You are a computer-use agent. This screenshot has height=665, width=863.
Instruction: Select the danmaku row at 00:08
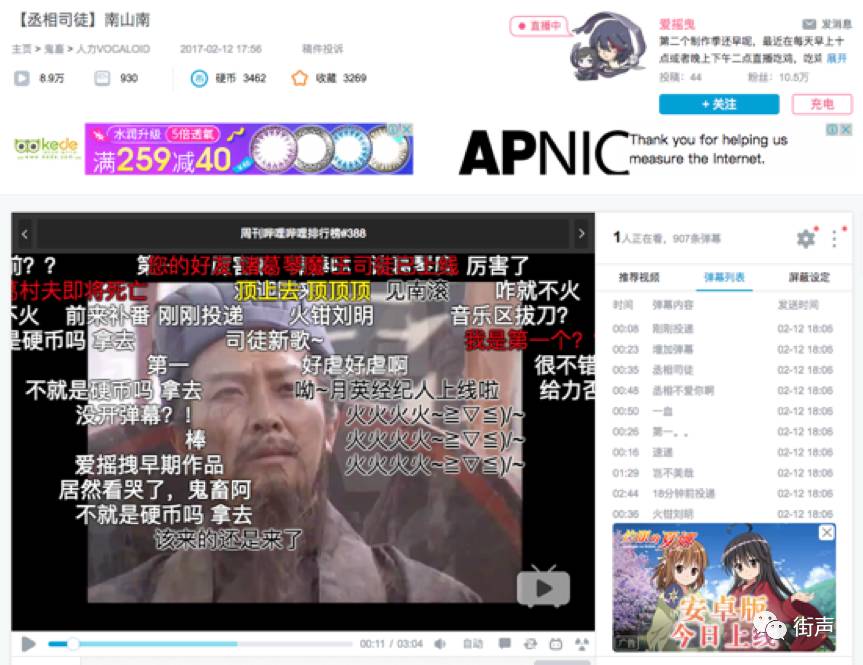723,329
